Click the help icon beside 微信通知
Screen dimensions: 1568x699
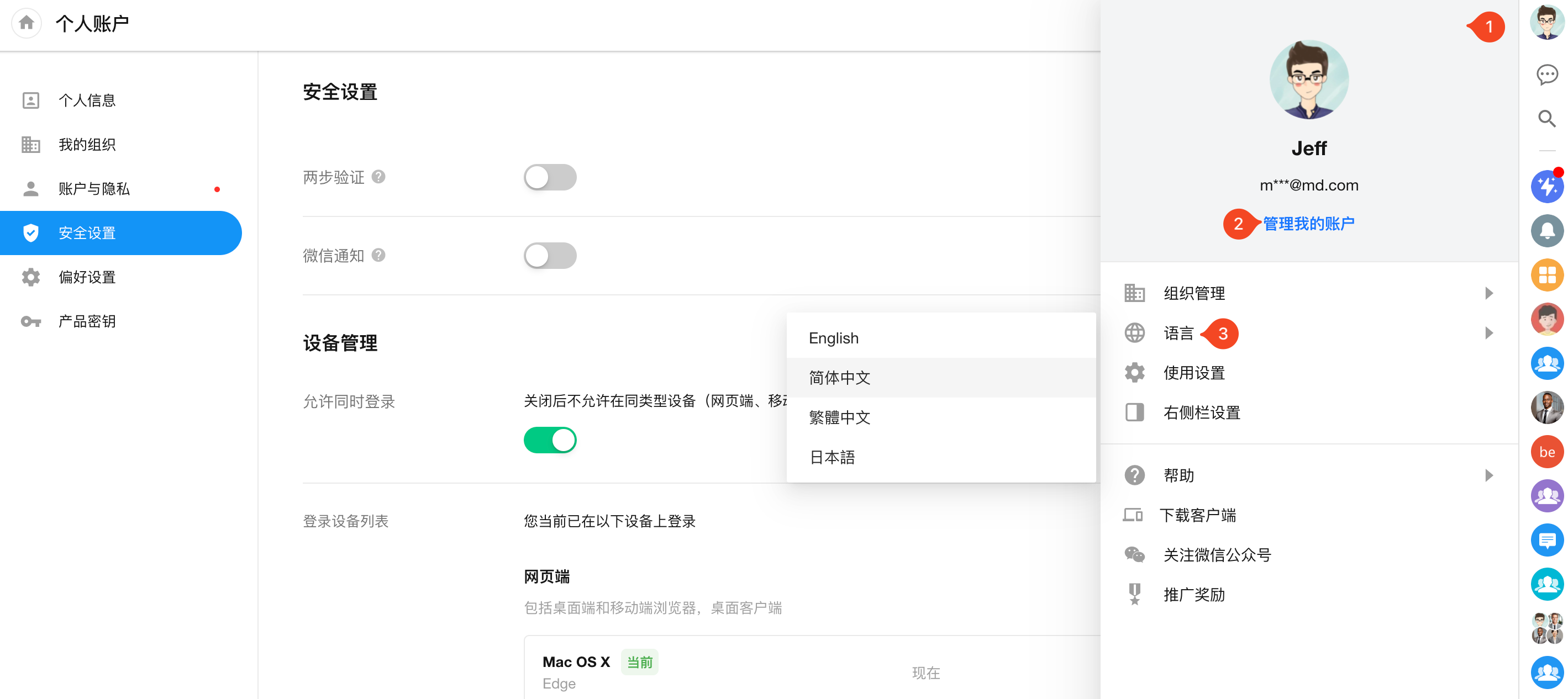[378, 255]
